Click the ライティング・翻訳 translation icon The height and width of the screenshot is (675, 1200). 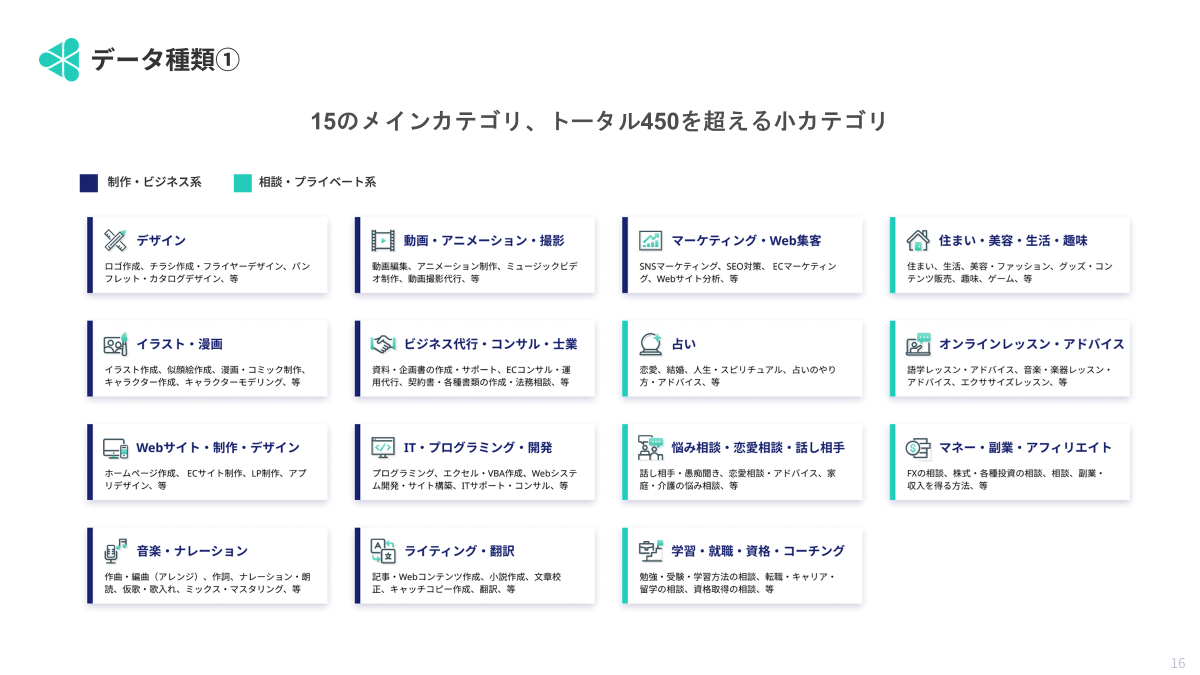point(381,550)
